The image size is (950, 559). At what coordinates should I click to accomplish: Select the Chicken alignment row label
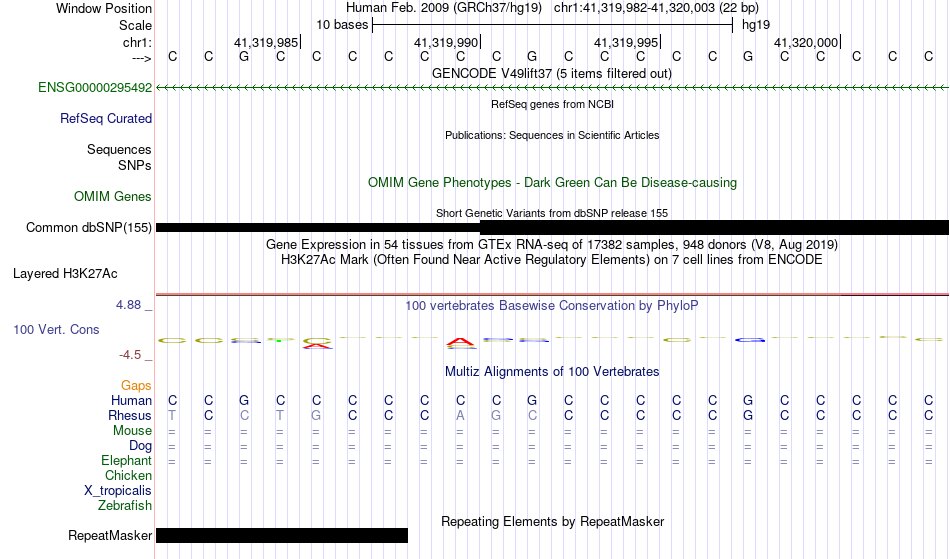128,475
